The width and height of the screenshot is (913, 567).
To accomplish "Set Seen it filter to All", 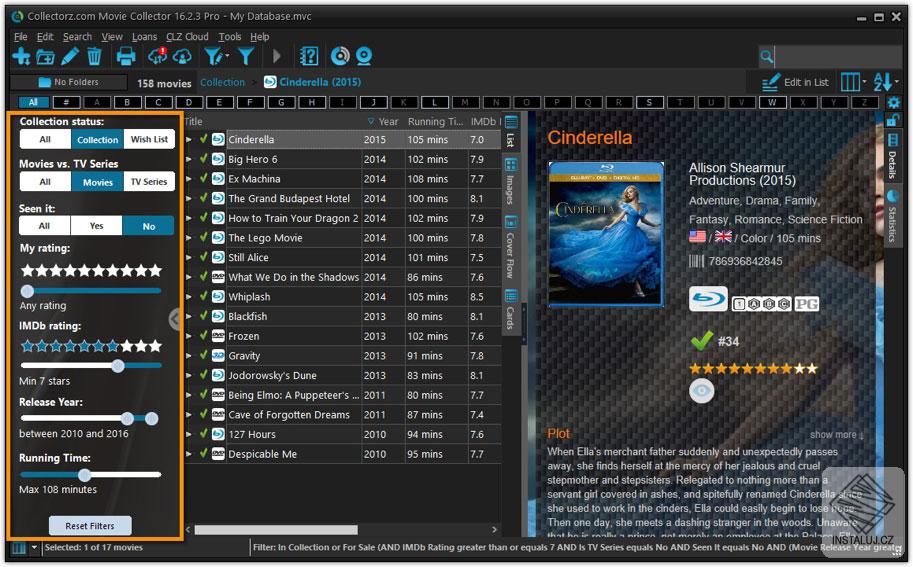I will point(45,226).
